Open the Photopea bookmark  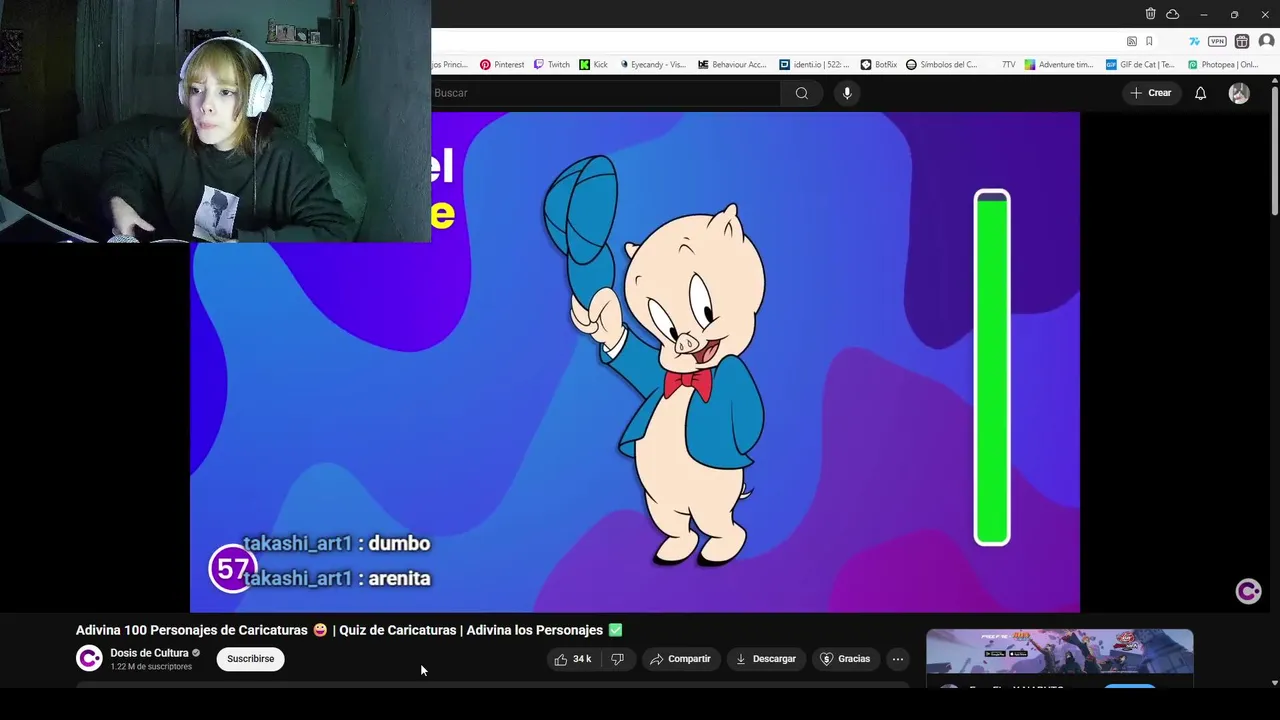click(1223, 65)
